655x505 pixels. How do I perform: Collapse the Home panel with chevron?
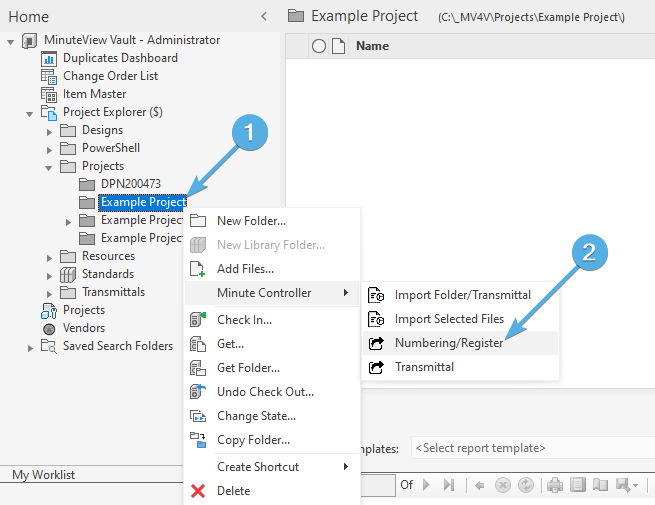(263, 16)
